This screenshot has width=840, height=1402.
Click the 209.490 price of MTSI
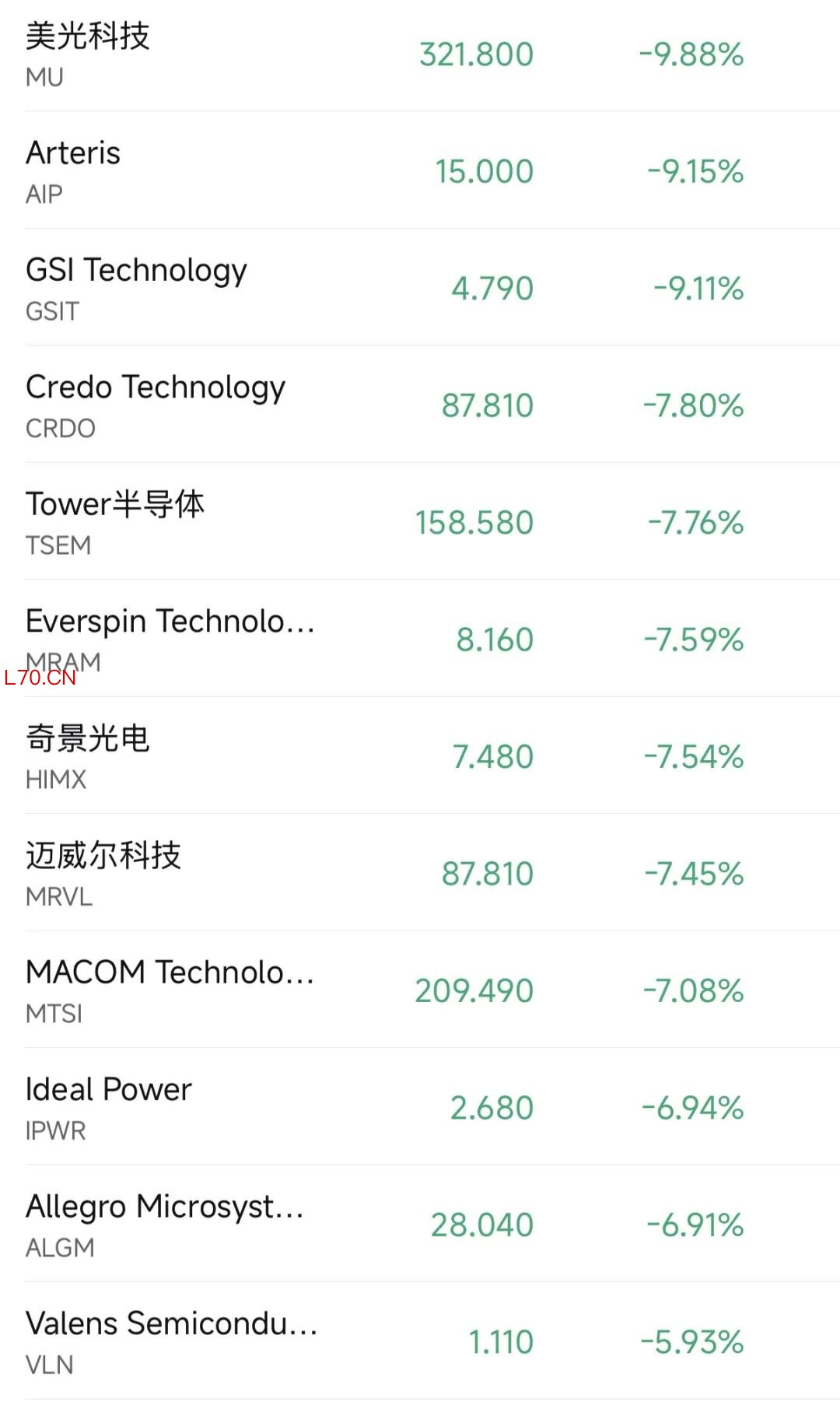tap(474, 991)
